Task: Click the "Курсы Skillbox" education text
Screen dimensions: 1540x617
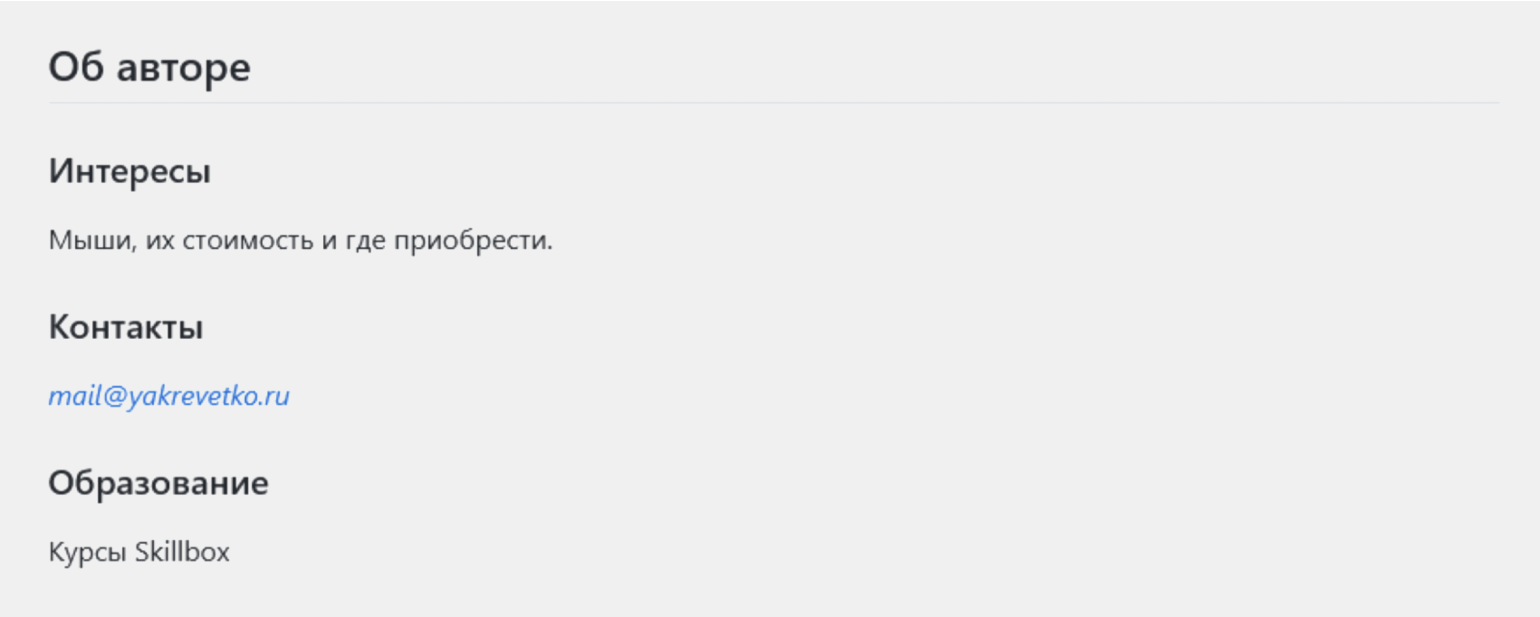Action: point(139,552)
